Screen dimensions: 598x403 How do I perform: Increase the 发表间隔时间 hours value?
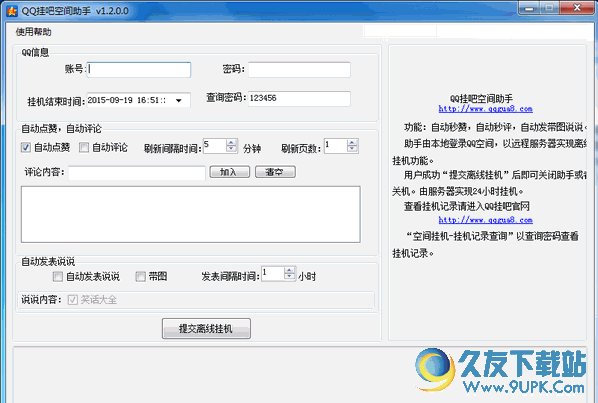coord(289,270)
